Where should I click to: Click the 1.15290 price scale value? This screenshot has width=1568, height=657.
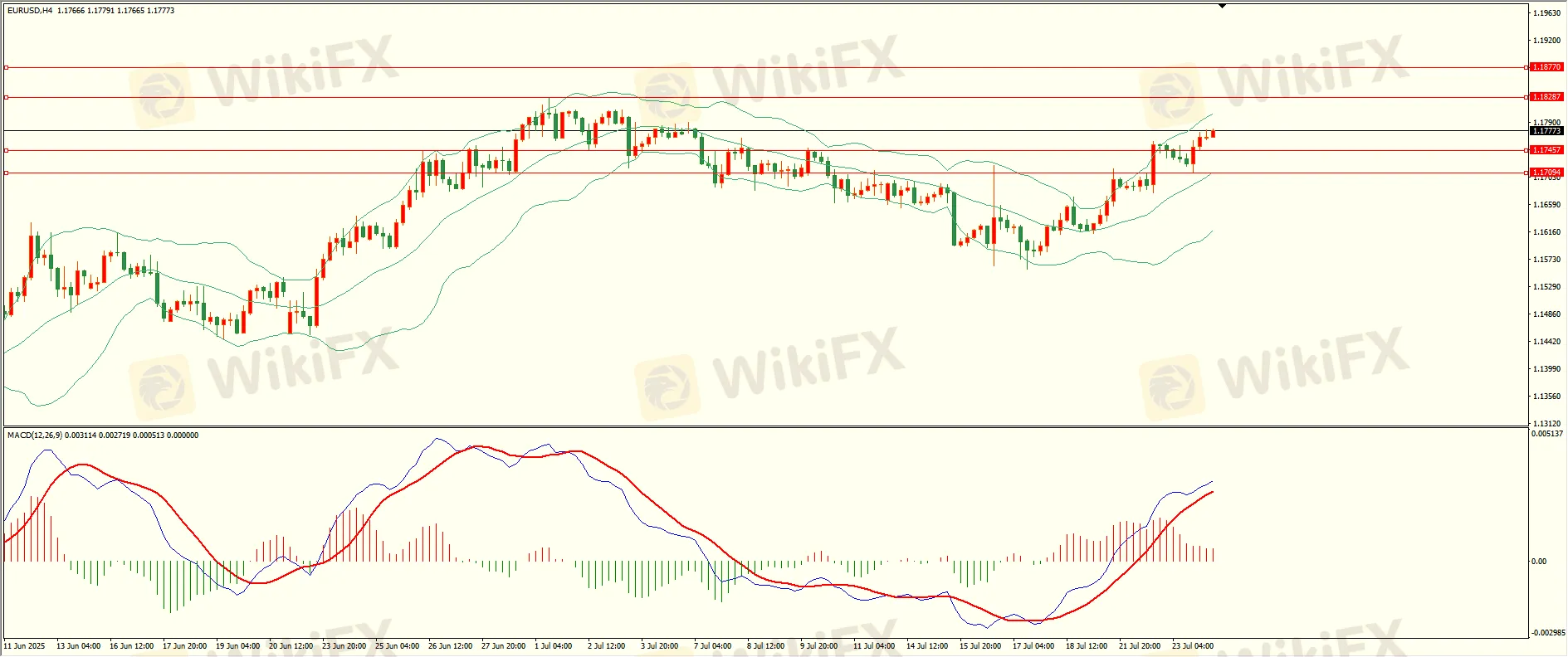[1546, 286]
